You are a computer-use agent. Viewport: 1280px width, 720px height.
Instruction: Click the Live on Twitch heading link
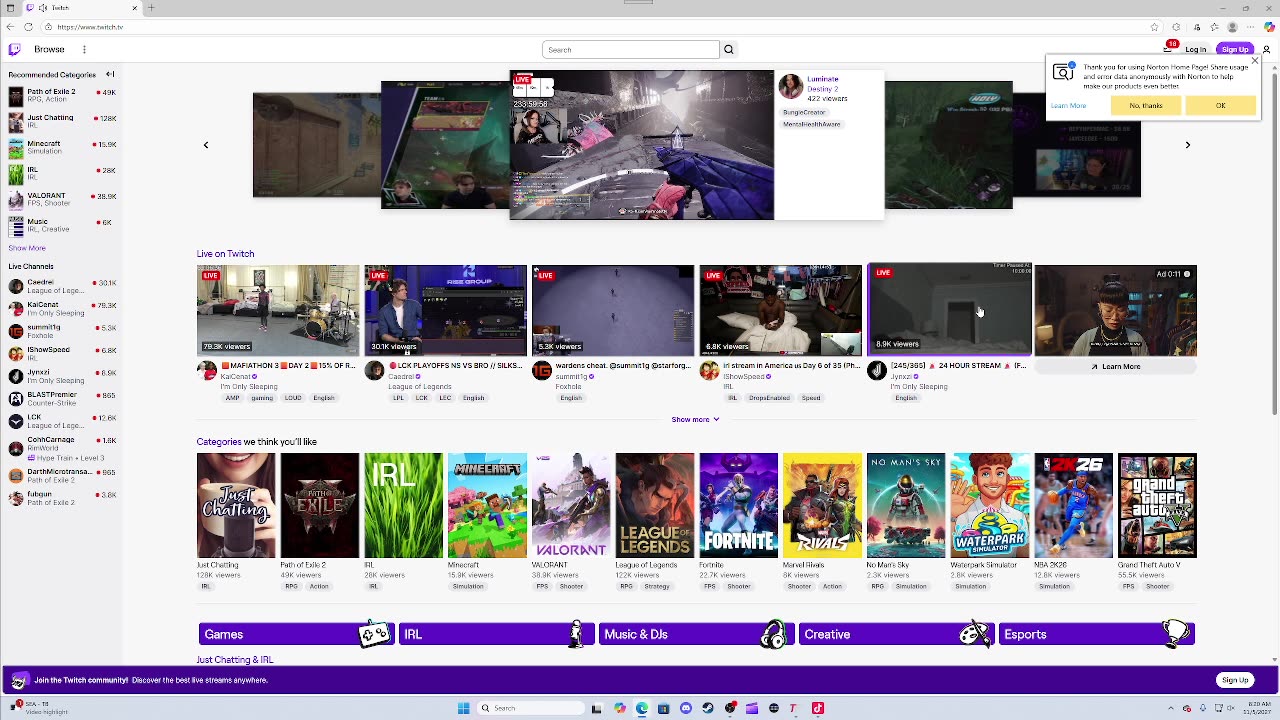pyautogui.click(x=225, y=254)
